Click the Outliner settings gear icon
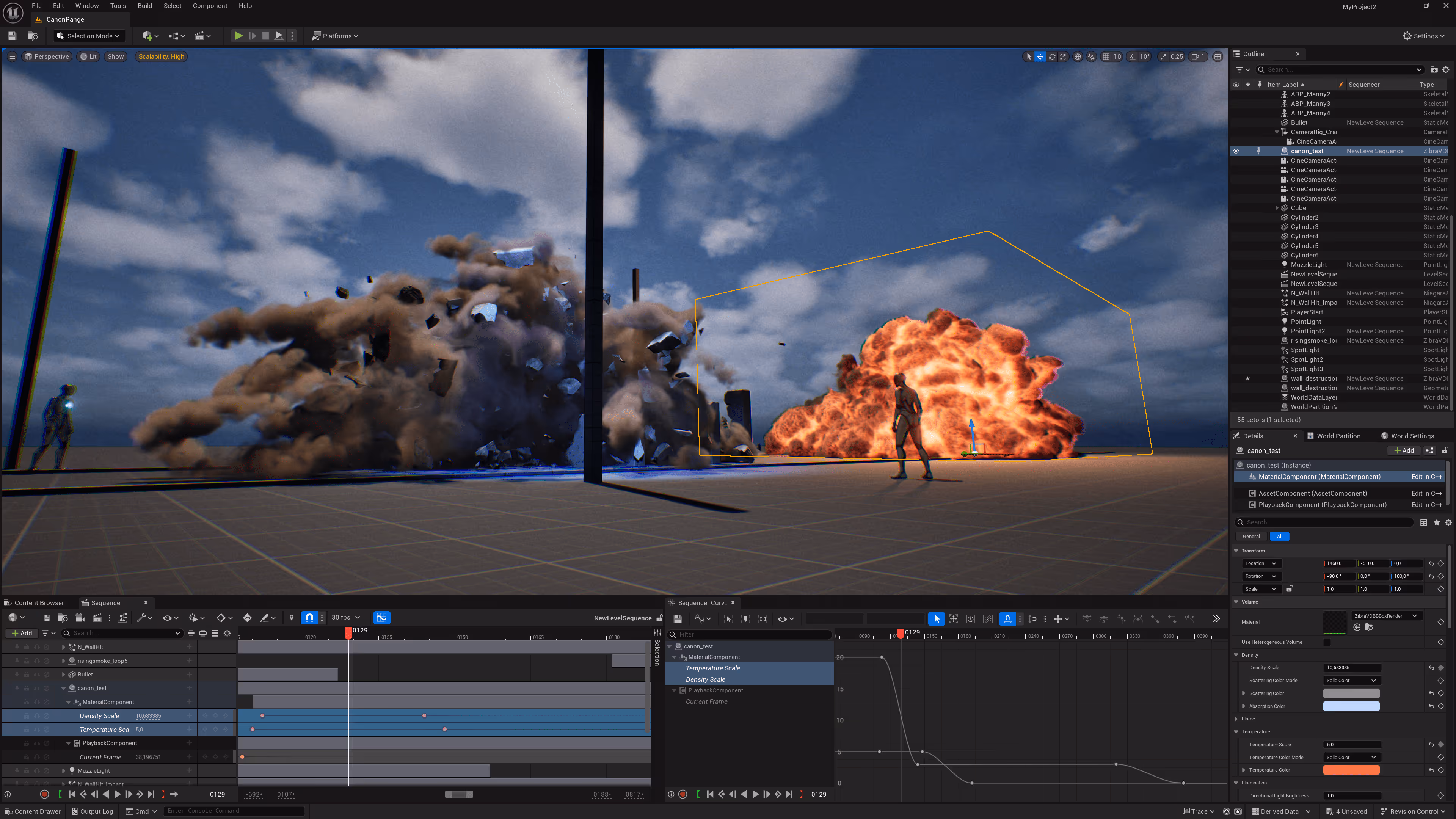This screenshot has width=1456, height=819. pyautogui.click(x=1446, y=69)
